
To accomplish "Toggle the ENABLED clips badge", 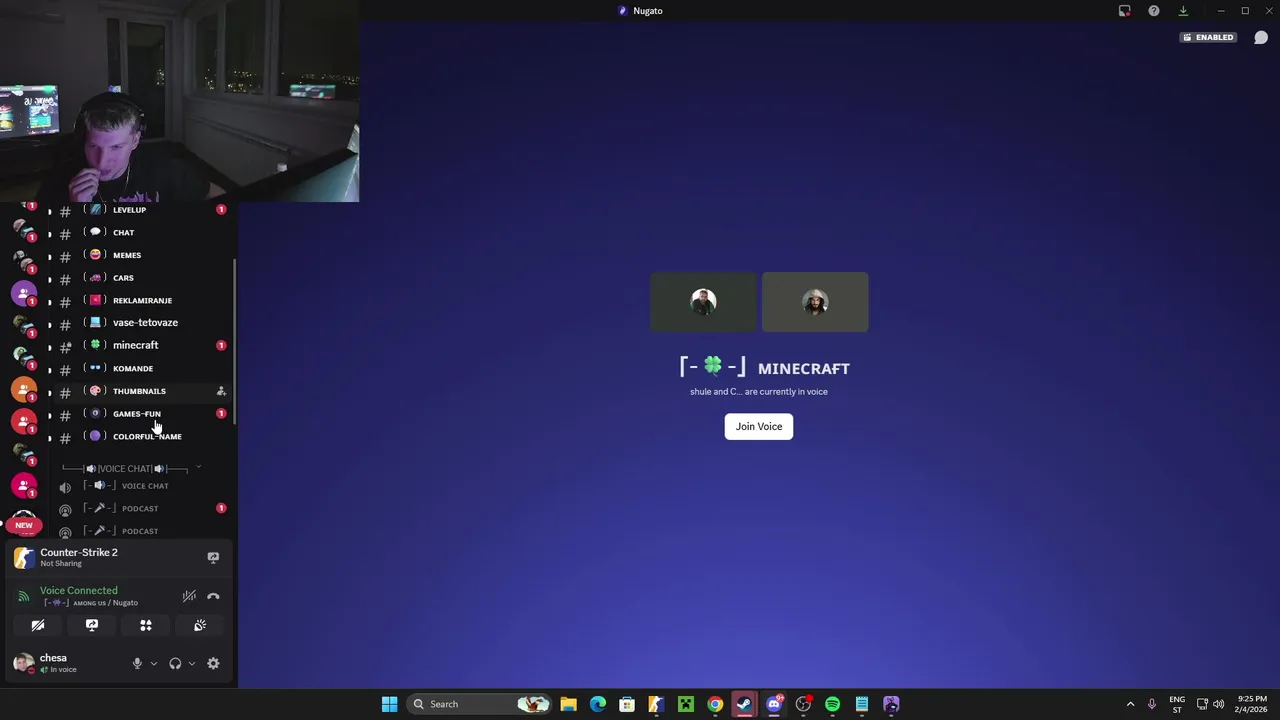I will 1208,37.
